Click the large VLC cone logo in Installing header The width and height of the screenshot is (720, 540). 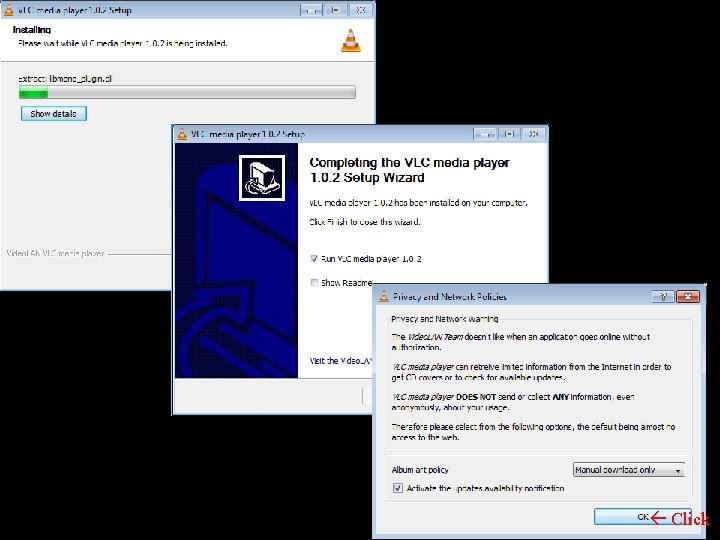pyautogui.click(x=351, y=40)
